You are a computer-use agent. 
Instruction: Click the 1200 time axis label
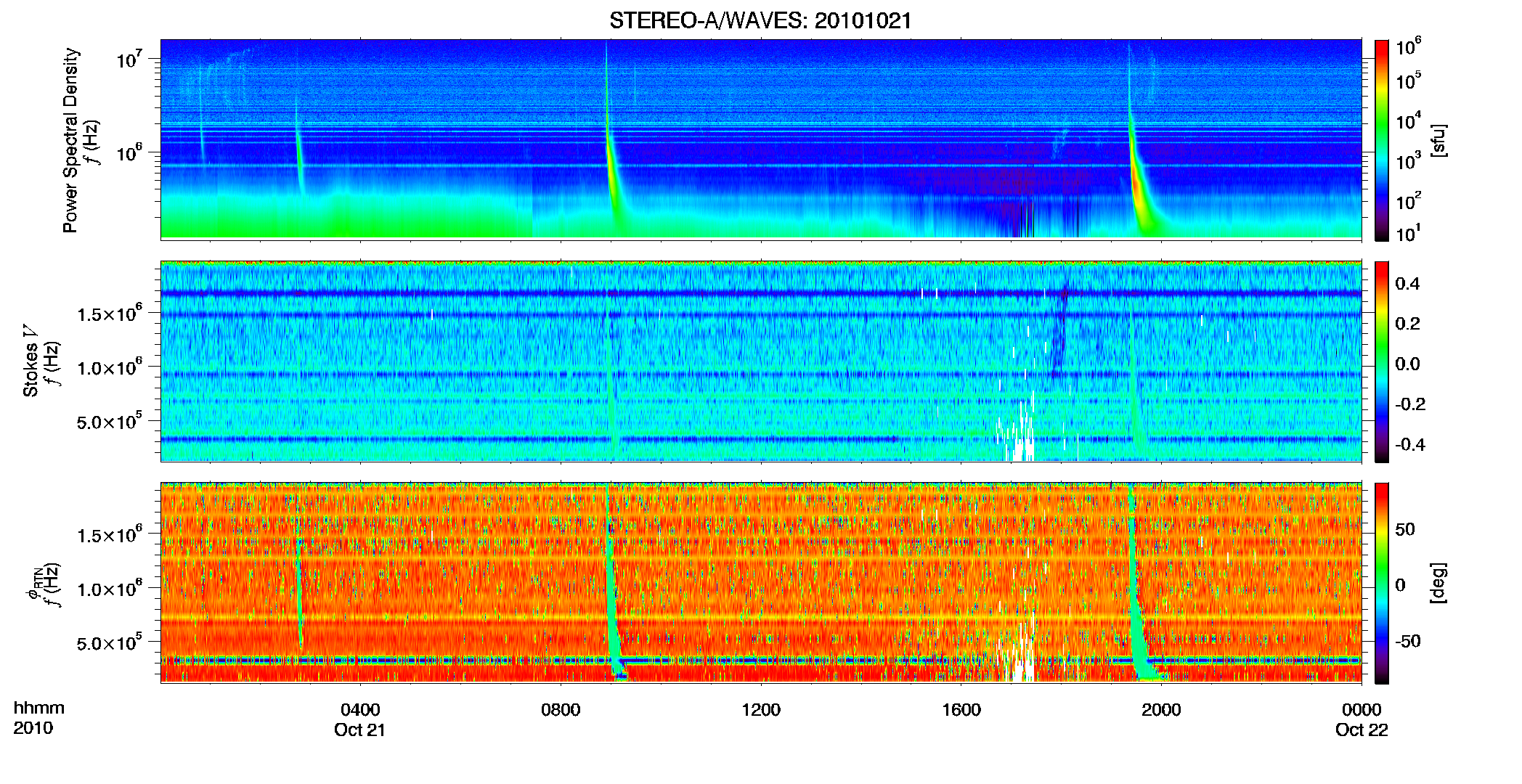pos(761,709)
